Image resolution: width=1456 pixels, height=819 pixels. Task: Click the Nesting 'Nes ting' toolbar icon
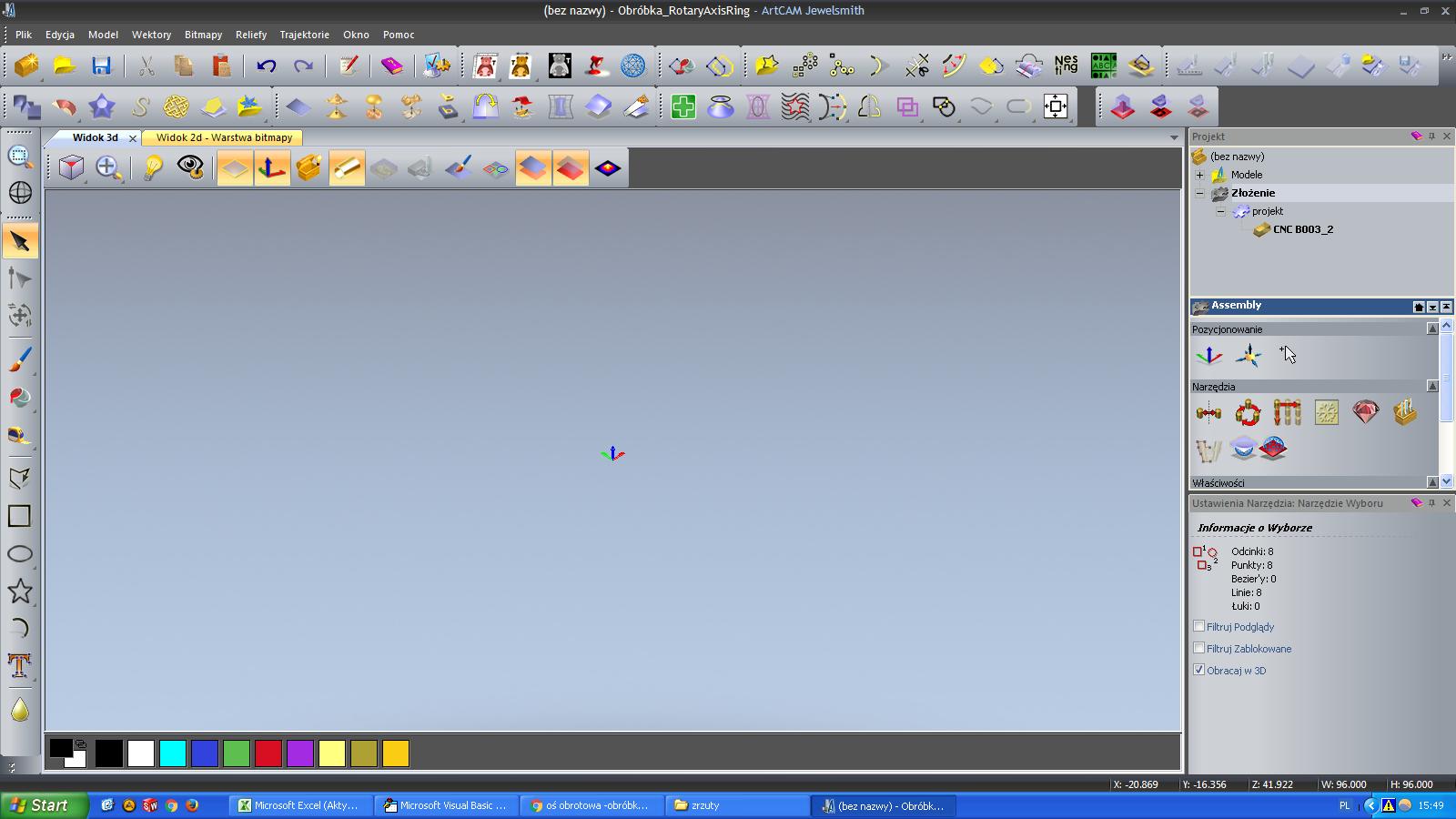click(x=1066, y=66)
